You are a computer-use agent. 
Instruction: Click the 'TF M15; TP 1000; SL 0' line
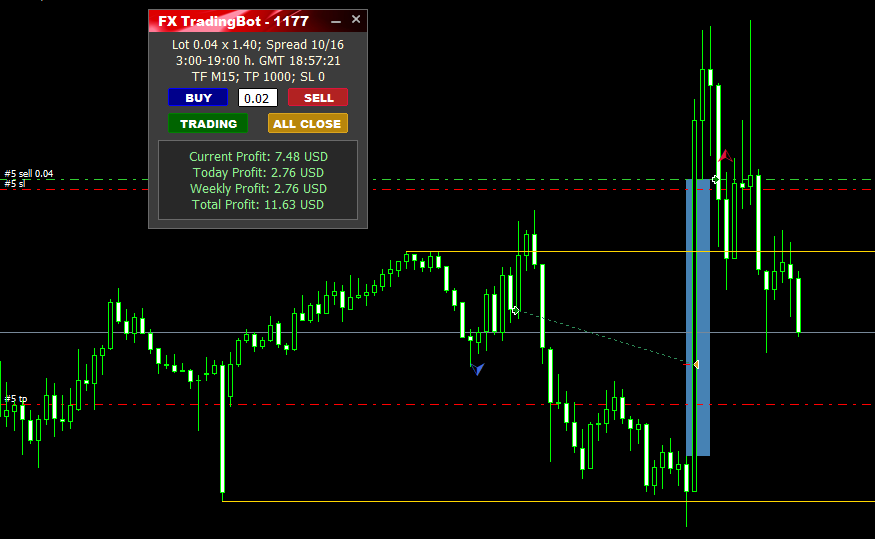click(258, 76)
